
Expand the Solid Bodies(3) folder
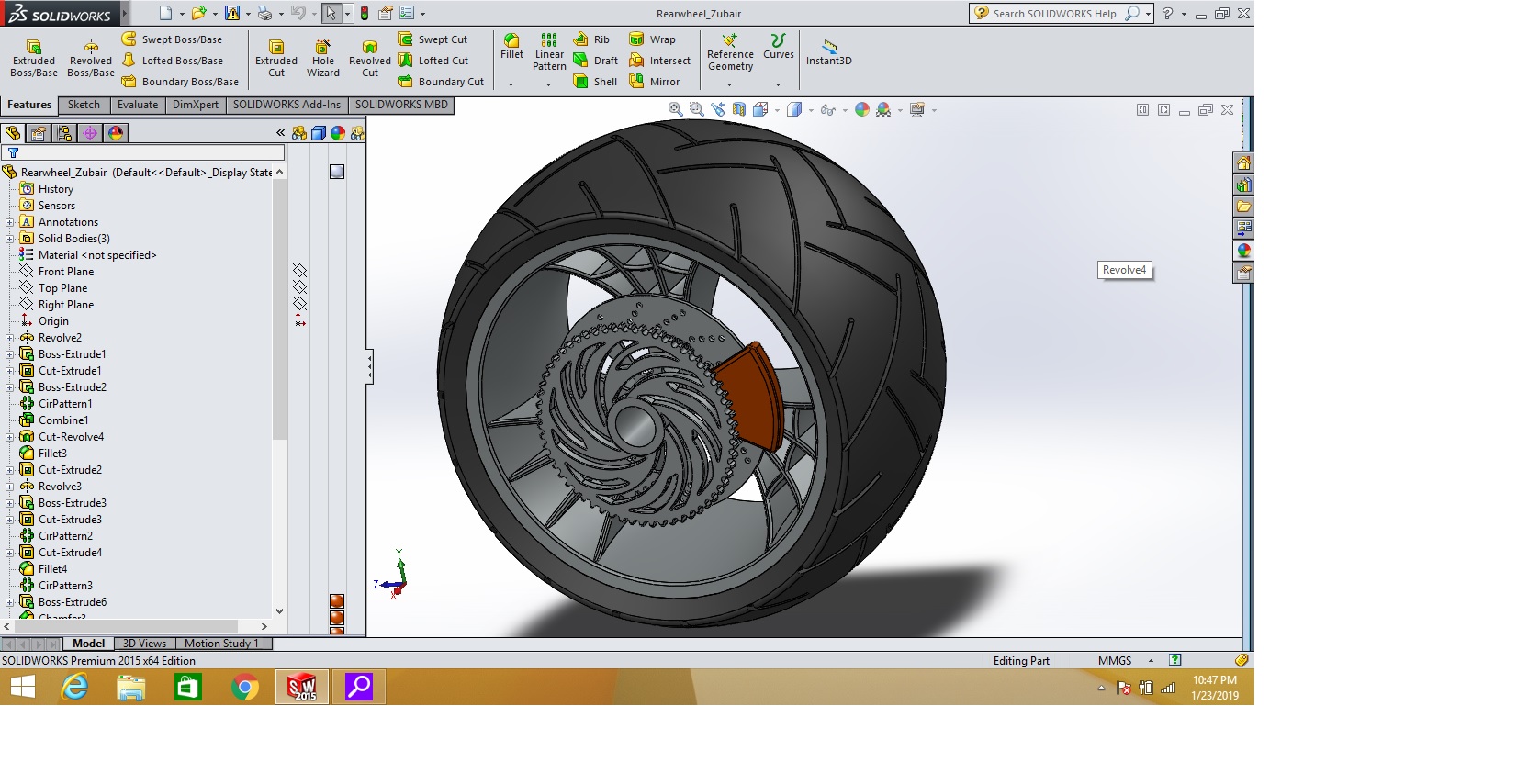pos(10,239)
